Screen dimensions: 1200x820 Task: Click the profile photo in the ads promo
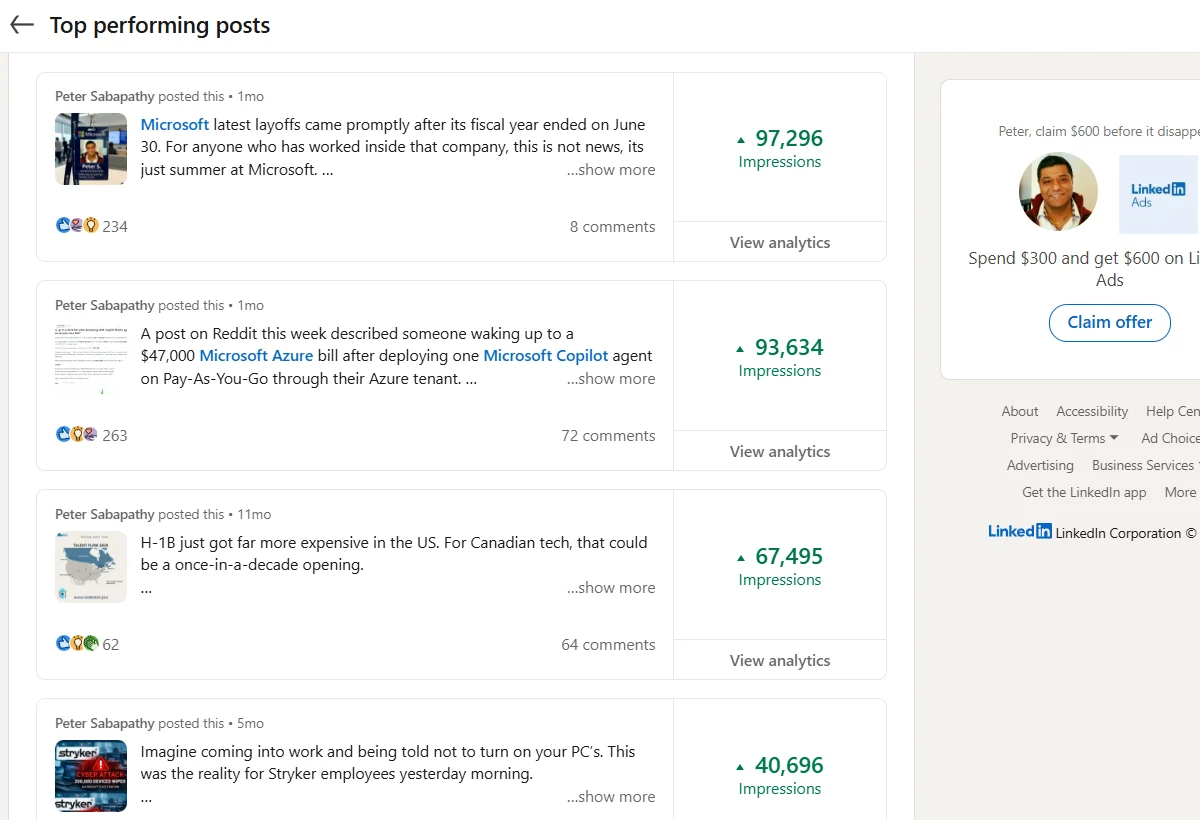[1058, 192]
